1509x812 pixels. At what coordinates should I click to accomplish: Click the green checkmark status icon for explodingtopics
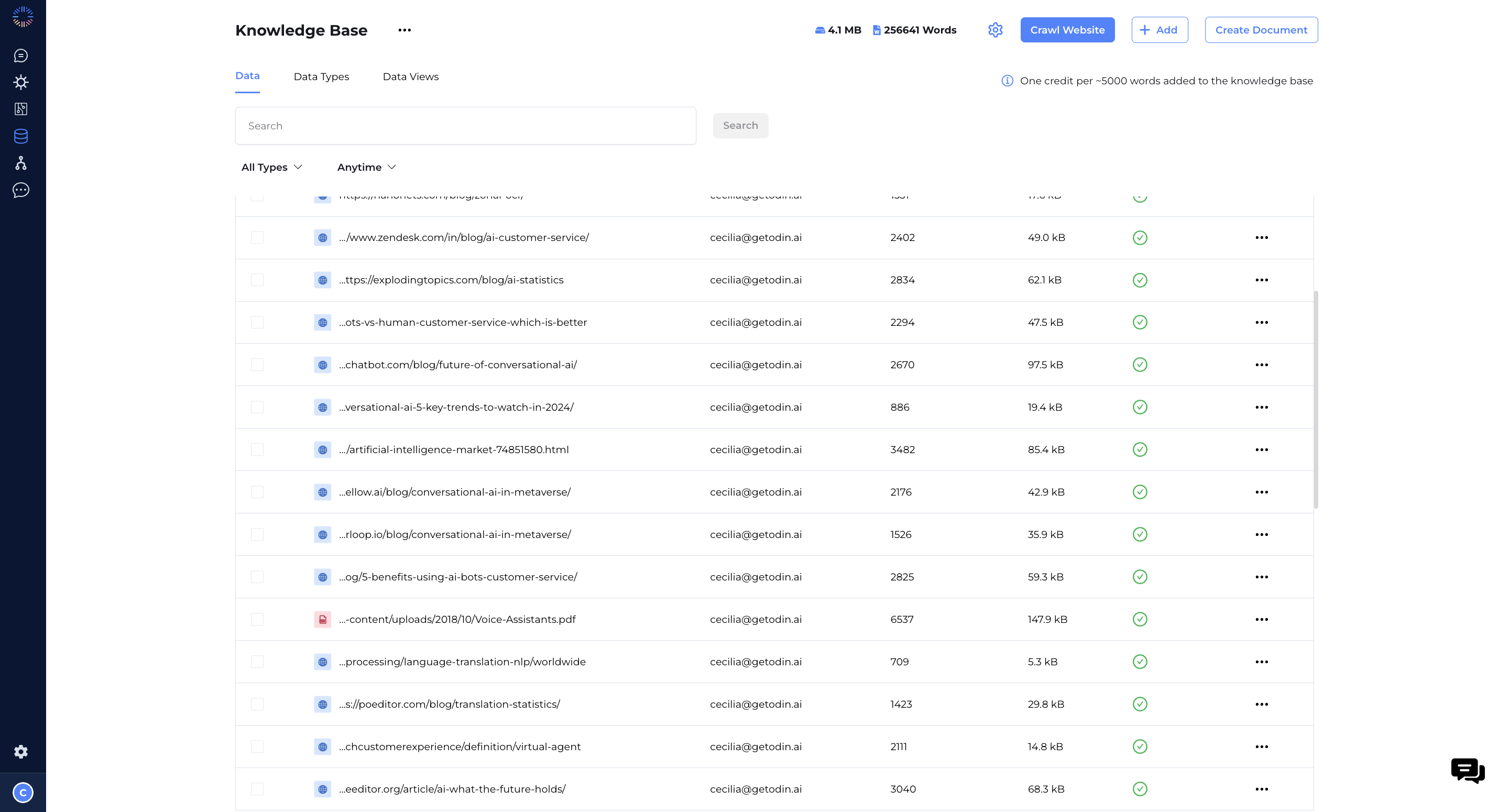tap(1138, 279)
